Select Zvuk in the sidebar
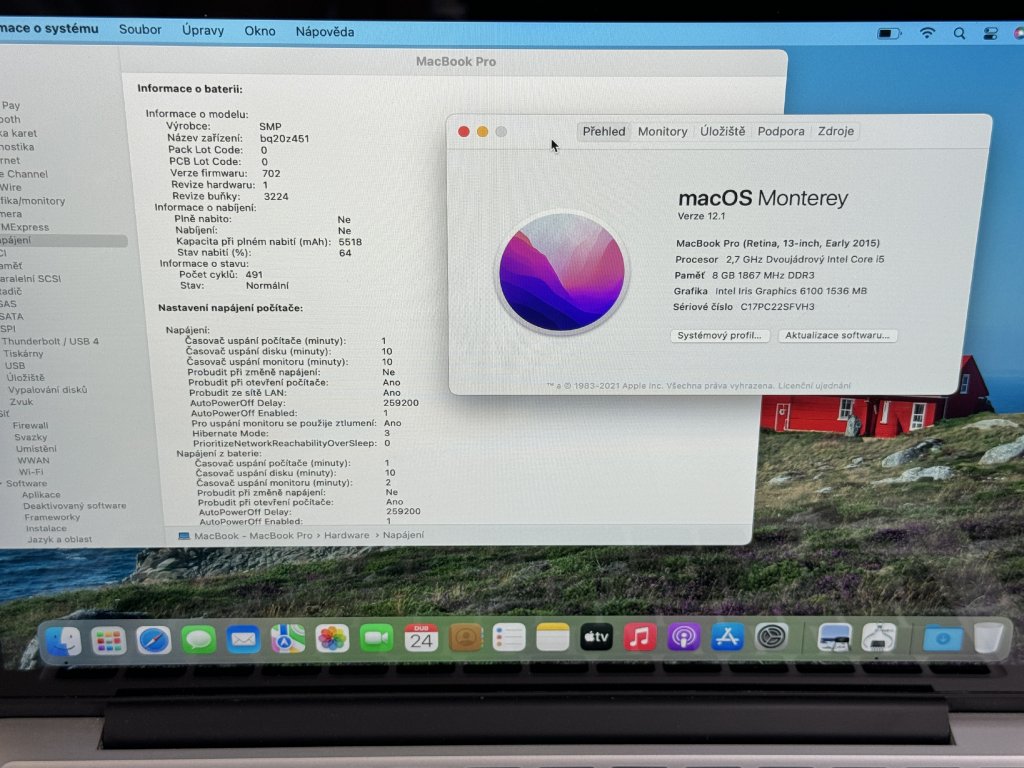The height and width of the screenshot is (768, 1024). [21, 402]
